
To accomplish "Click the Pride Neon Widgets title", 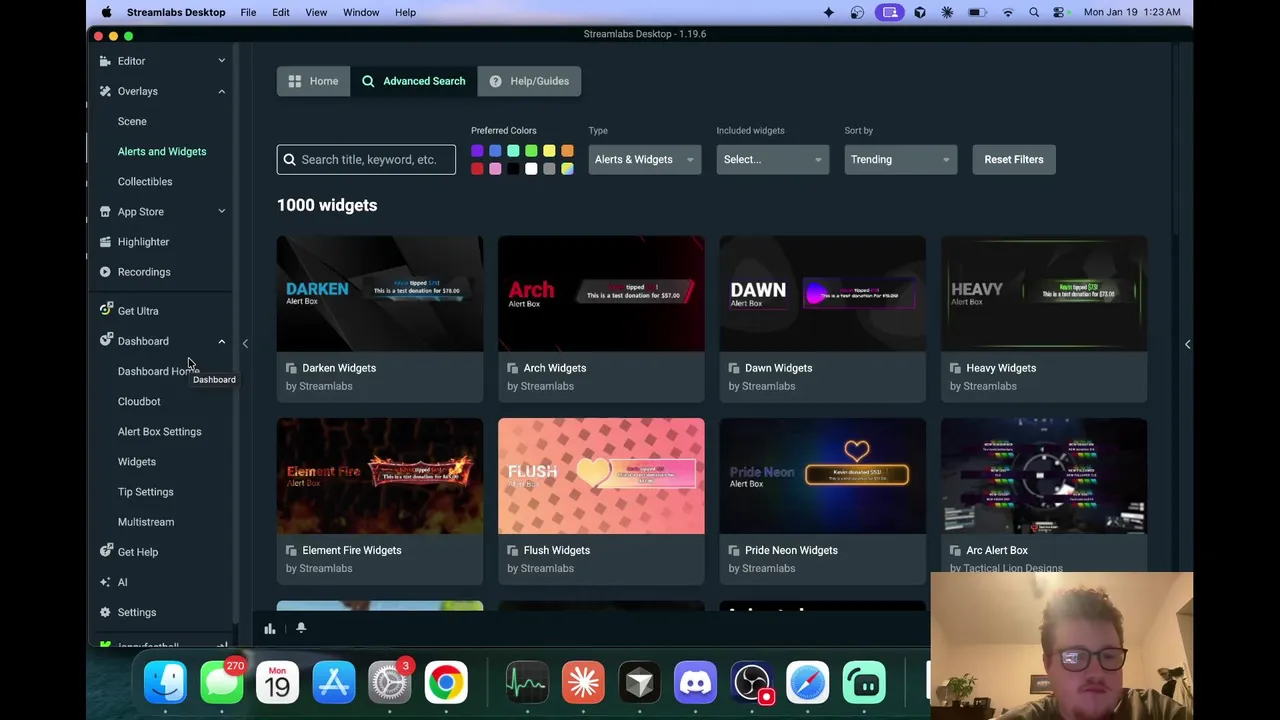I will click(x=791, y=550).
